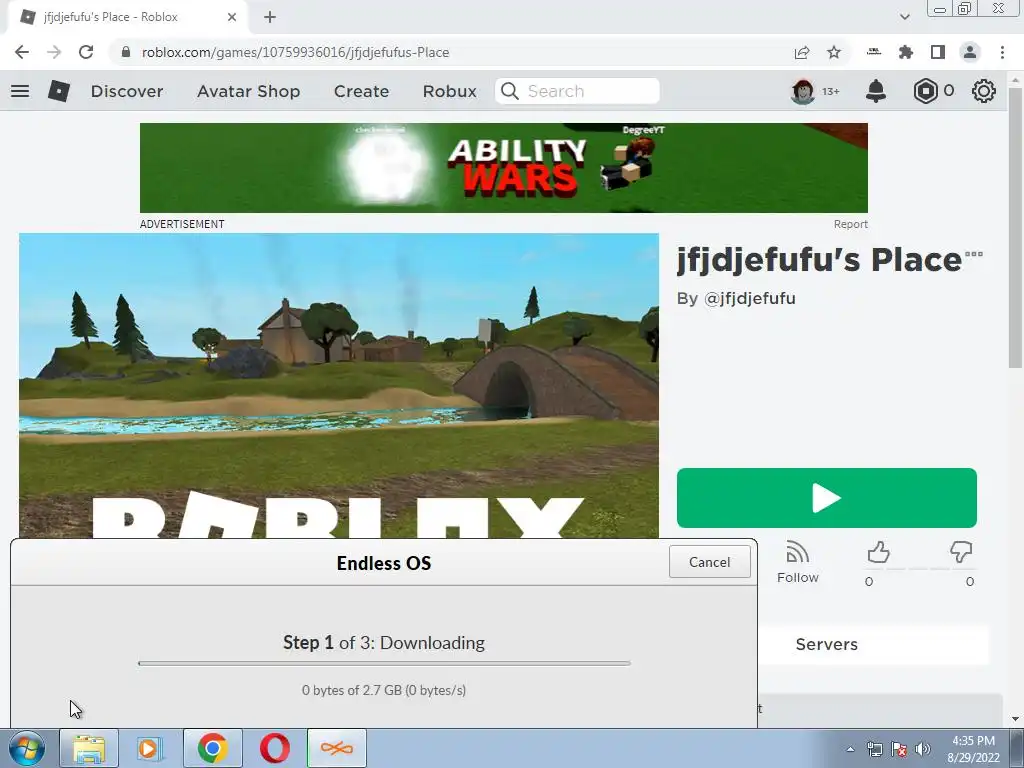Open the user avatar profile picture

803,91
